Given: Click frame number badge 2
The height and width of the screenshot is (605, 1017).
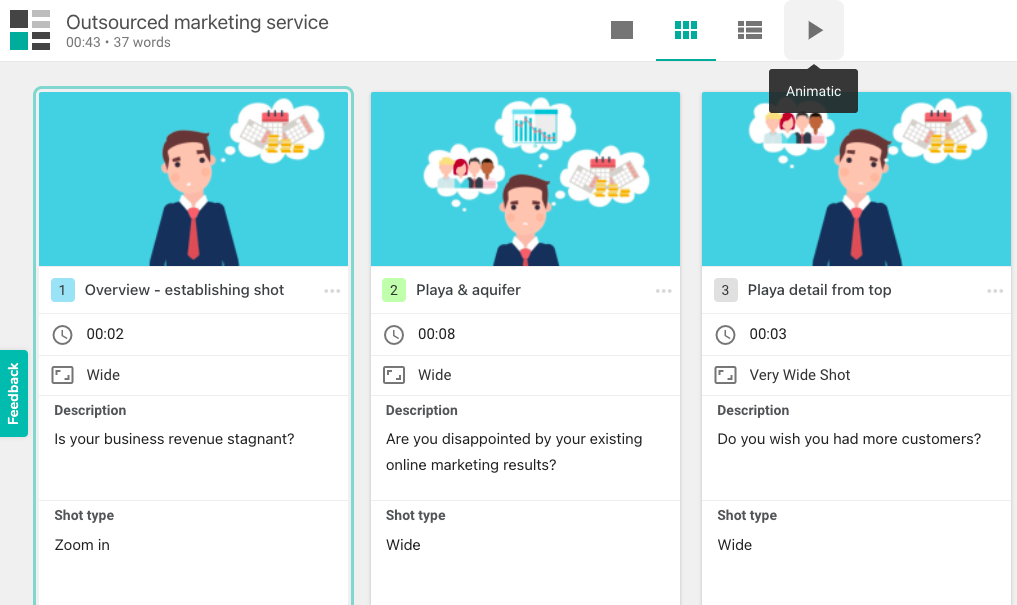Looking at the screenshot, I should (394, 290).
